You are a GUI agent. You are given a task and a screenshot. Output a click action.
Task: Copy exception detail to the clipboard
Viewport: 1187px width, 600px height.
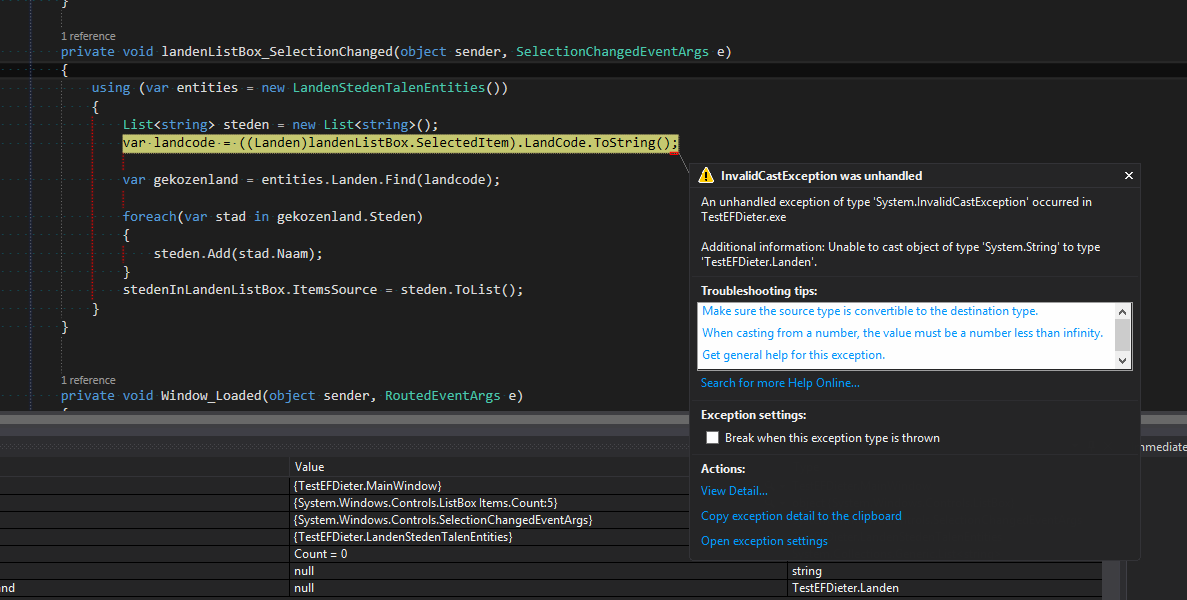[x=801, y=516]
